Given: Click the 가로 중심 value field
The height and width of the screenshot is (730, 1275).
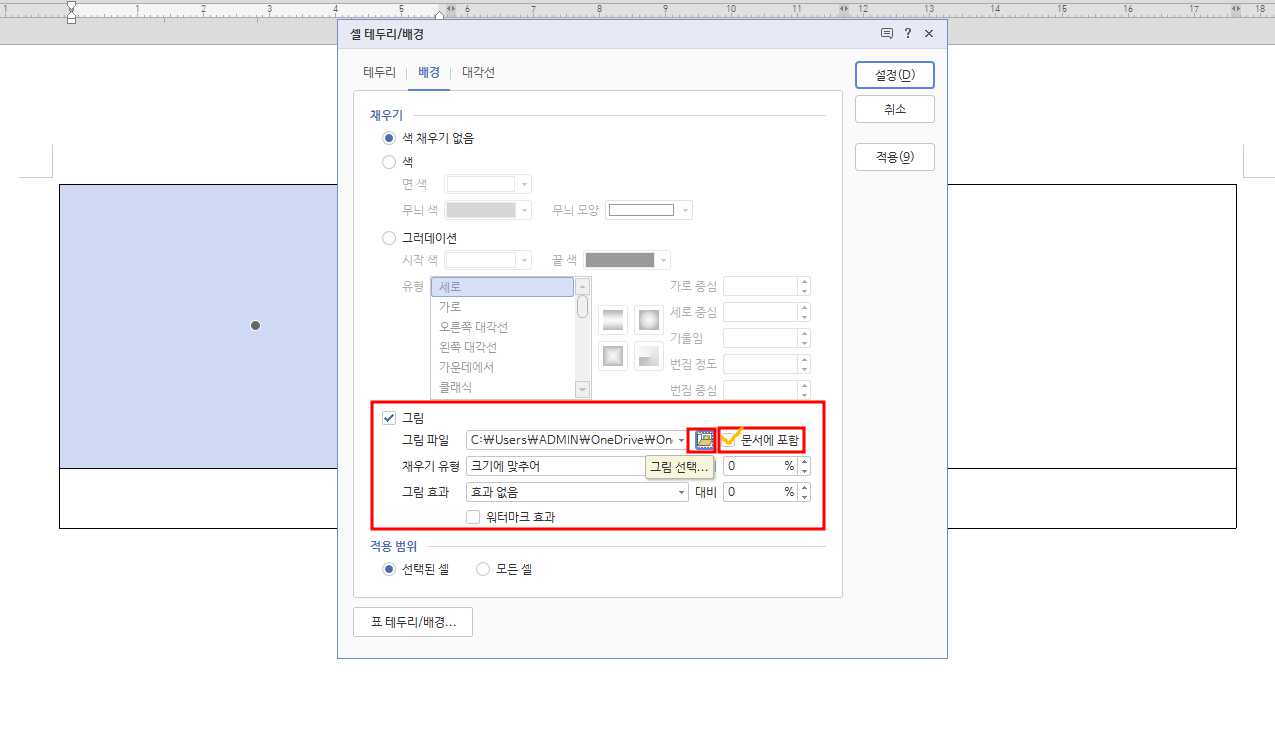Looking at the screenshot, I should point(761,286).
